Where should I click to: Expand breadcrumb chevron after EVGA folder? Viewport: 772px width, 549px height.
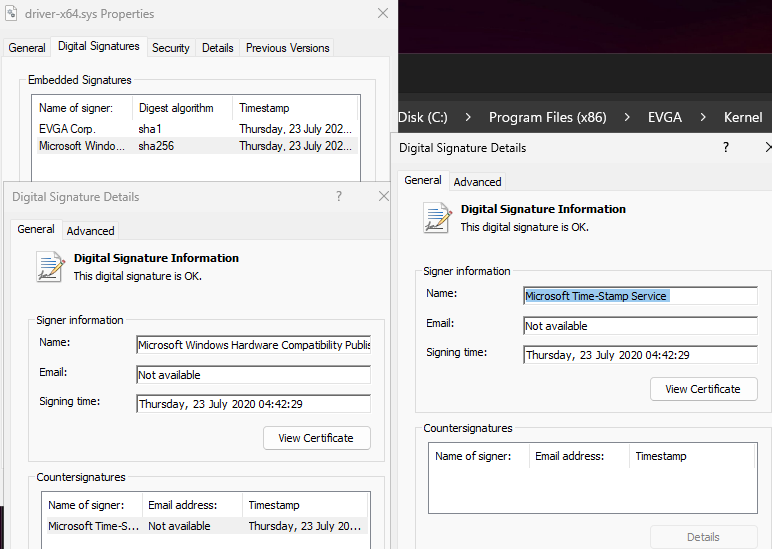[703, 117]
